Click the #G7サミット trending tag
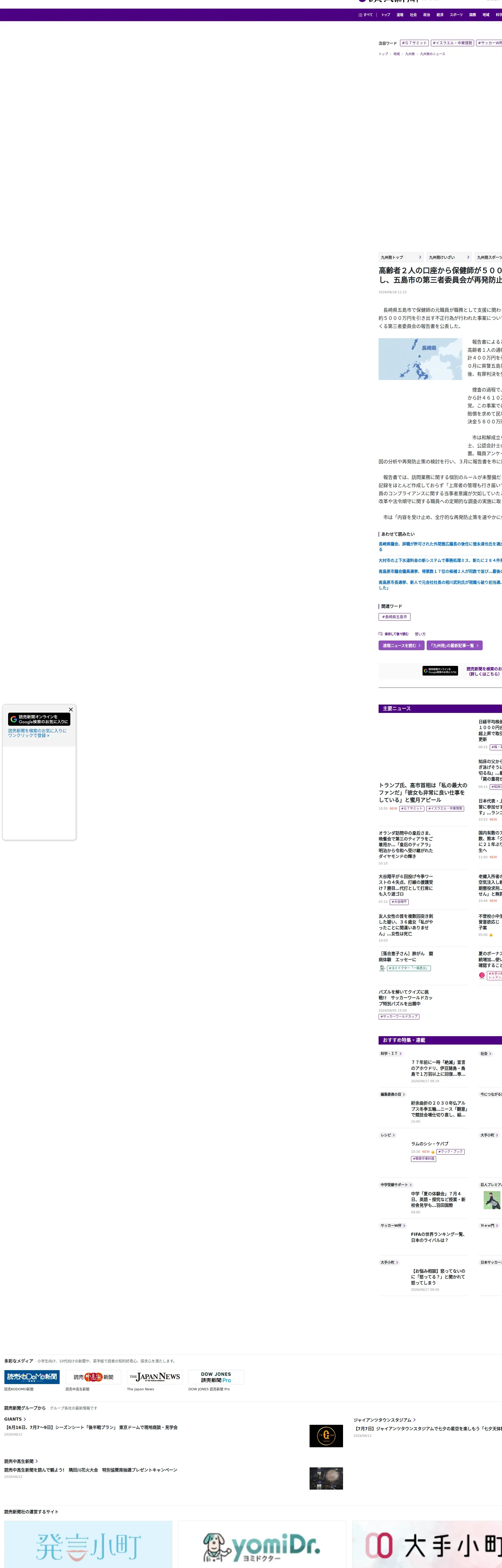502x1568 pixels. tap(414, 43)
